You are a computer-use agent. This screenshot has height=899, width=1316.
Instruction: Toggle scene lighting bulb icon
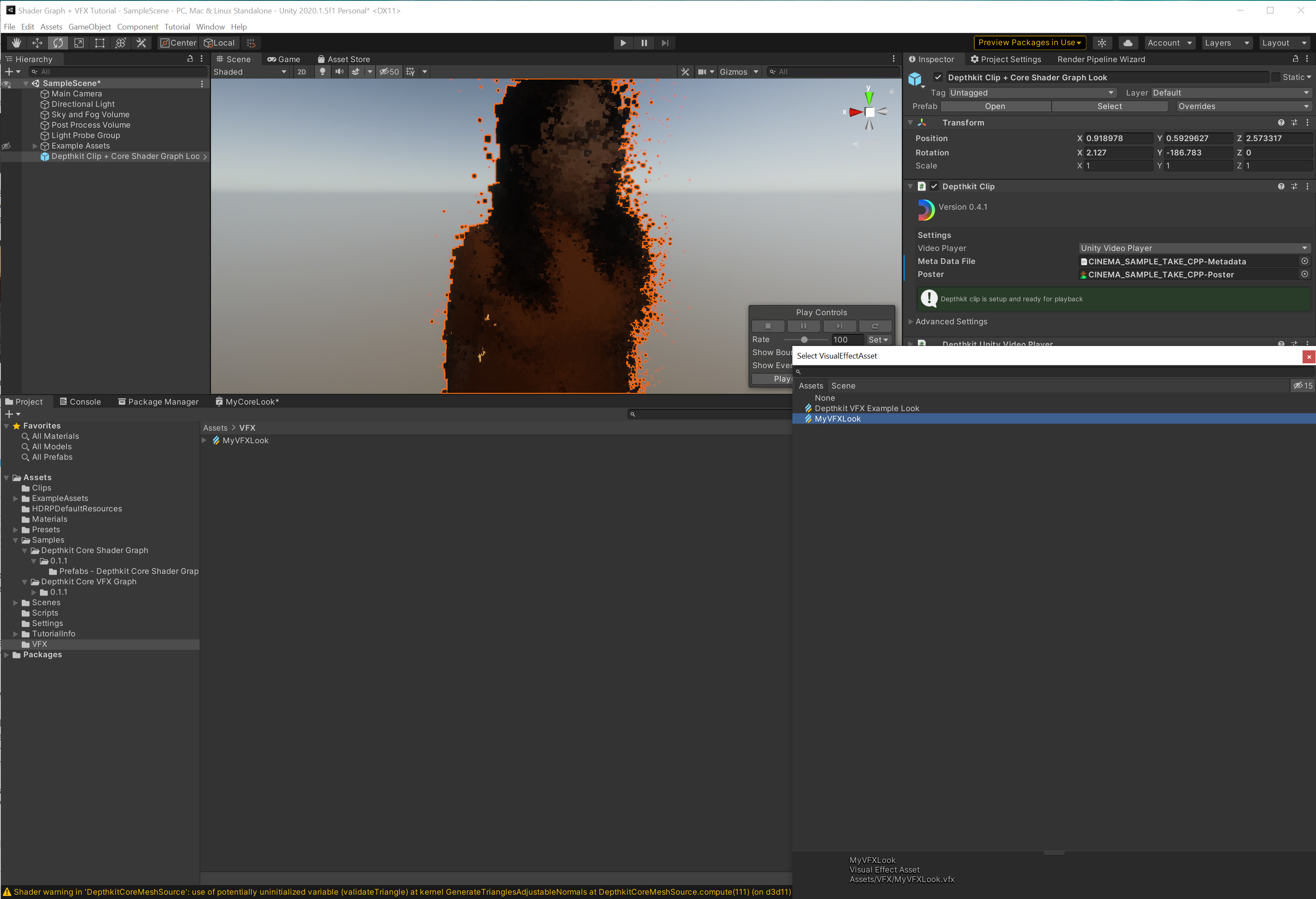pos(322,72)
